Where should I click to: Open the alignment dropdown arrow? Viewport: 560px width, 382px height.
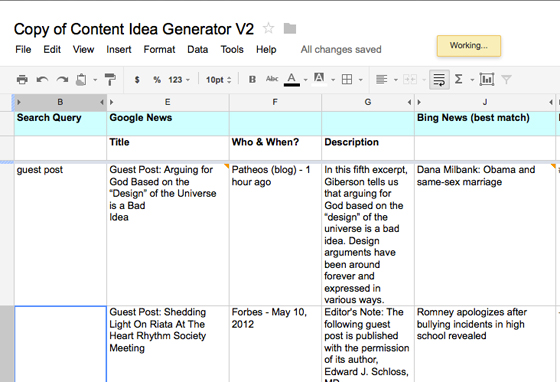396,80
